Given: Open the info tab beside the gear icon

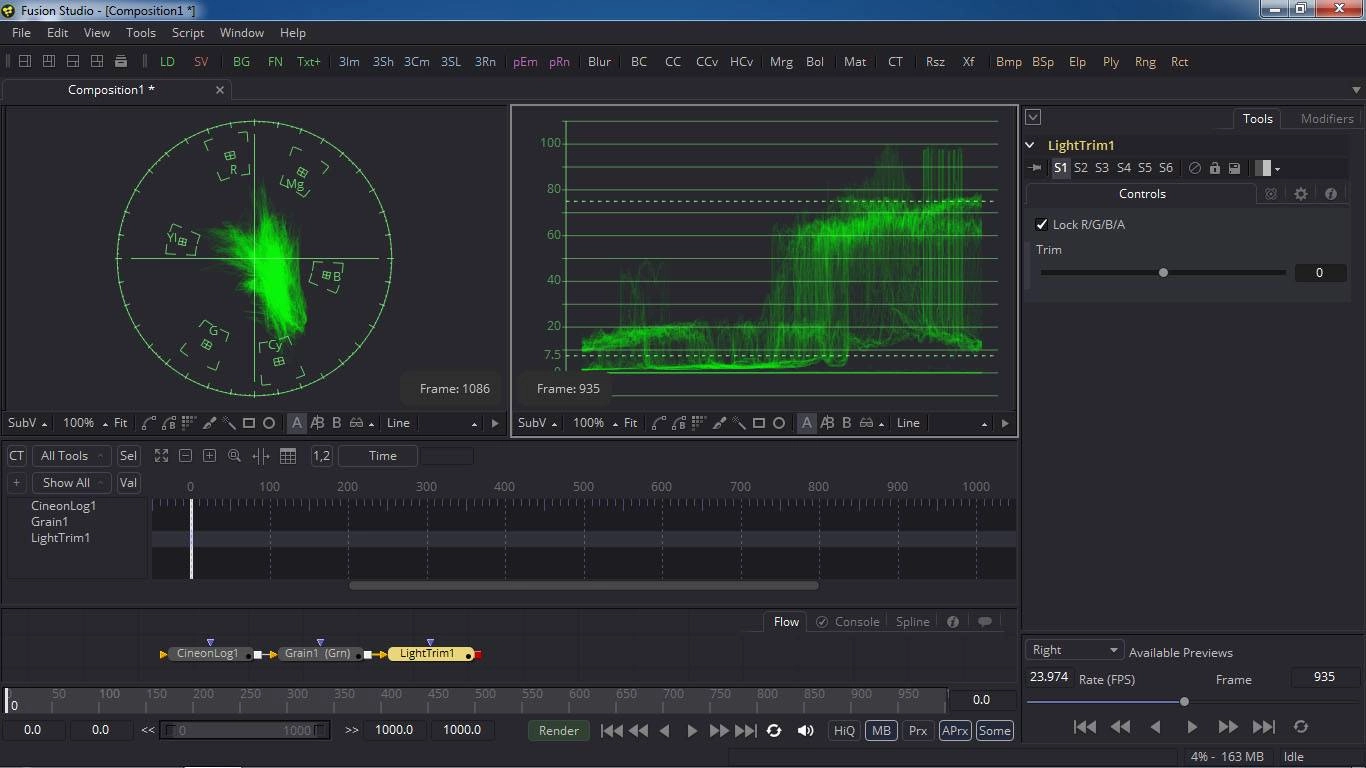Looking at the screenshot, I should pos(1331,194).
